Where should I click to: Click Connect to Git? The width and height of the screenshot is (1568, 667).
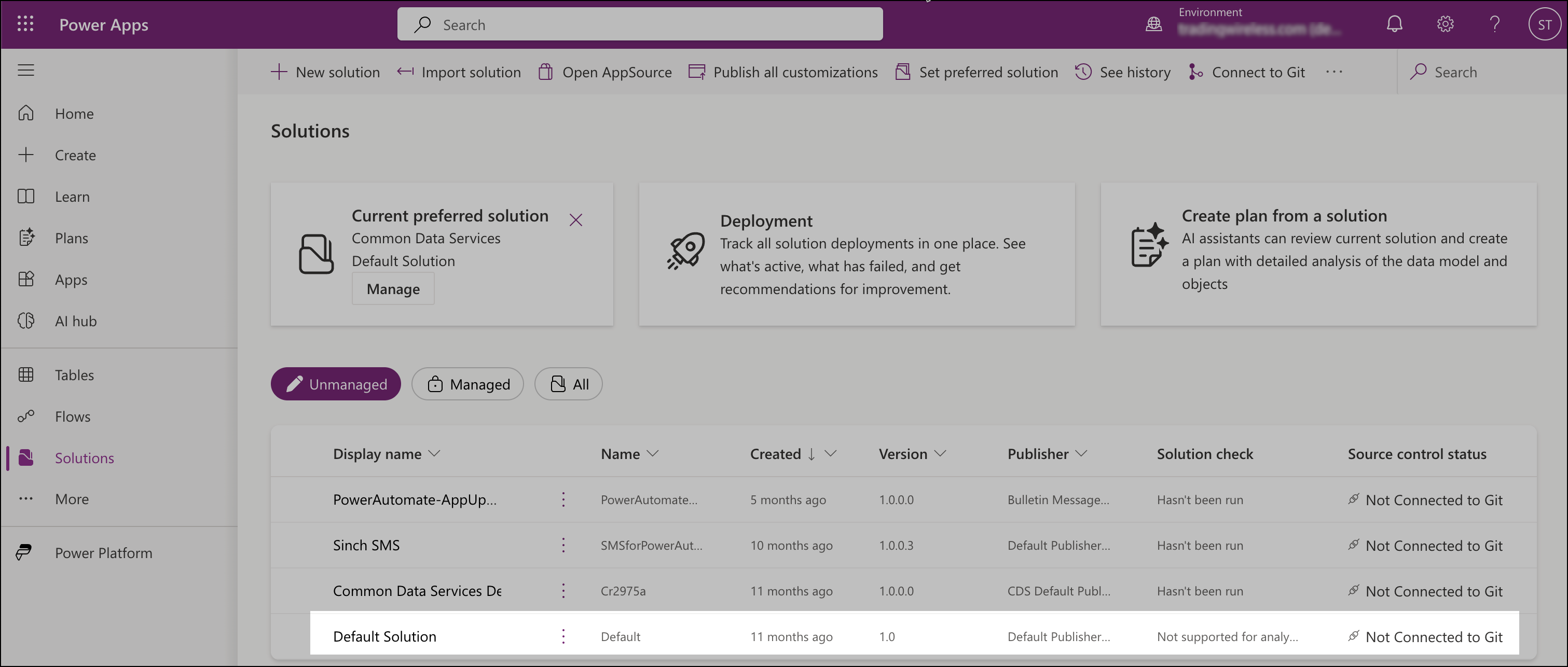tap(1247, 72)
